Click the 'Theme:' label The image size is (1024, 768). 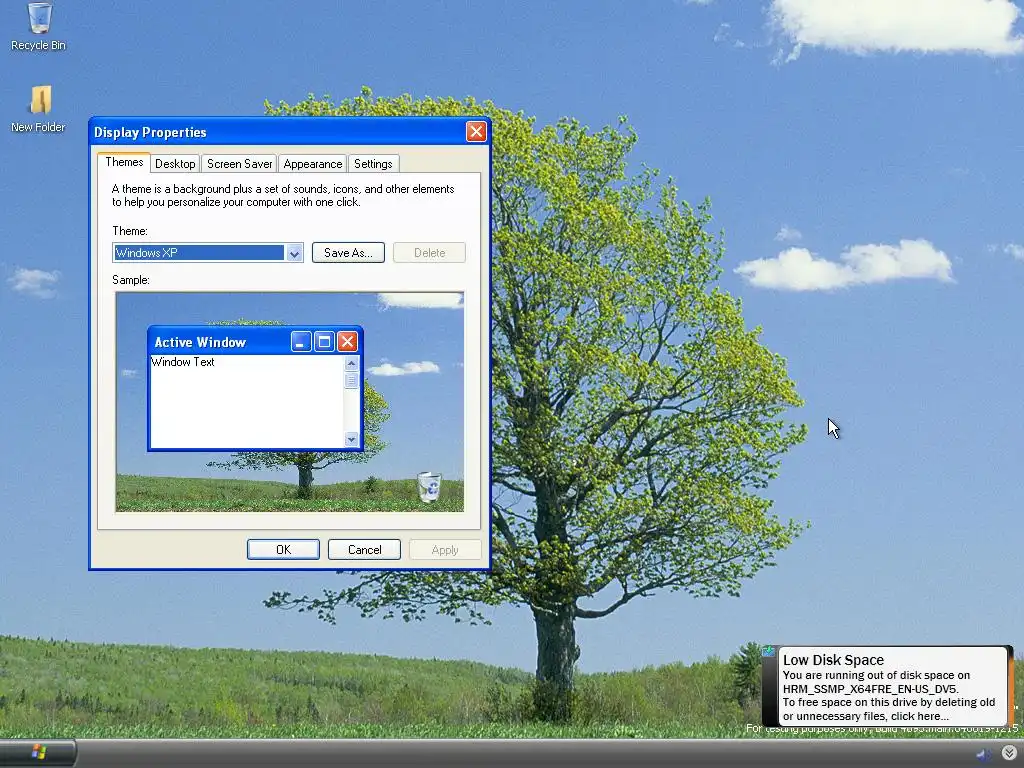pyautogui.click(x=130, y=231)
